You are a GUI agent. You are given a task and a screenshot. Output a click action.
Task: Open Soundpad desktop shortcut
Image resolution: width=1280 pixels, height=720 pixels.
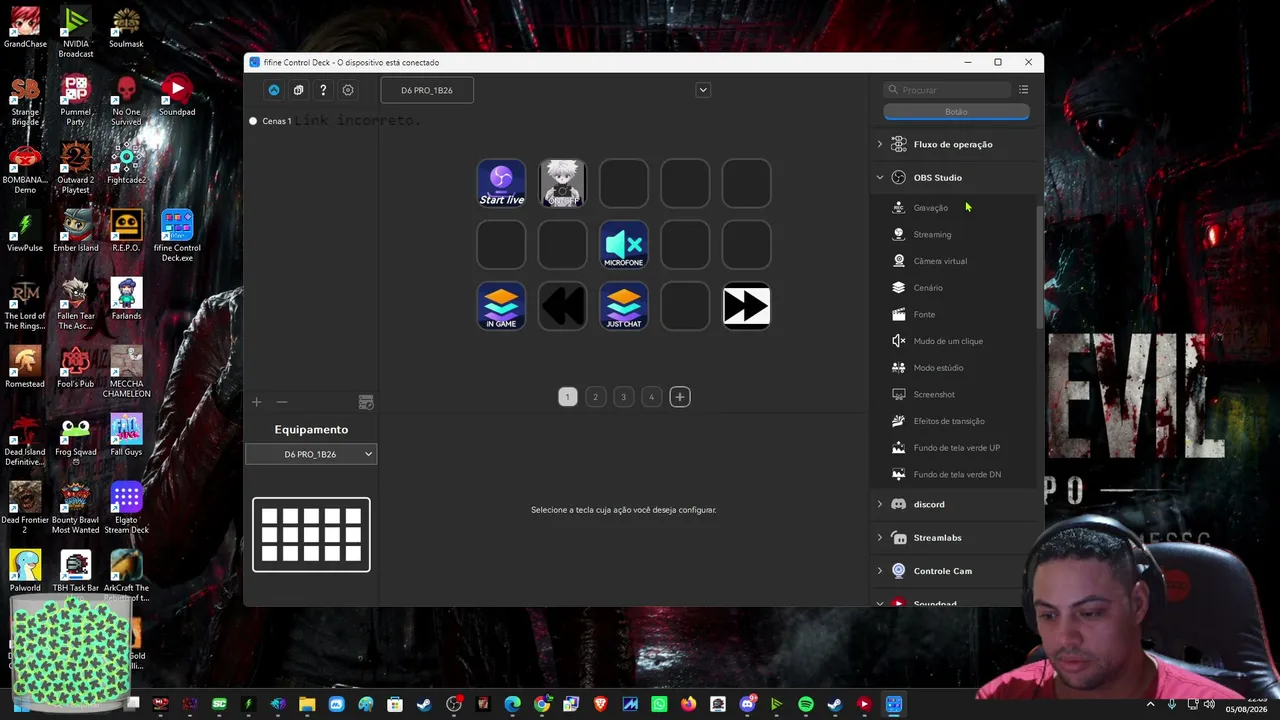tap(177, 96)
